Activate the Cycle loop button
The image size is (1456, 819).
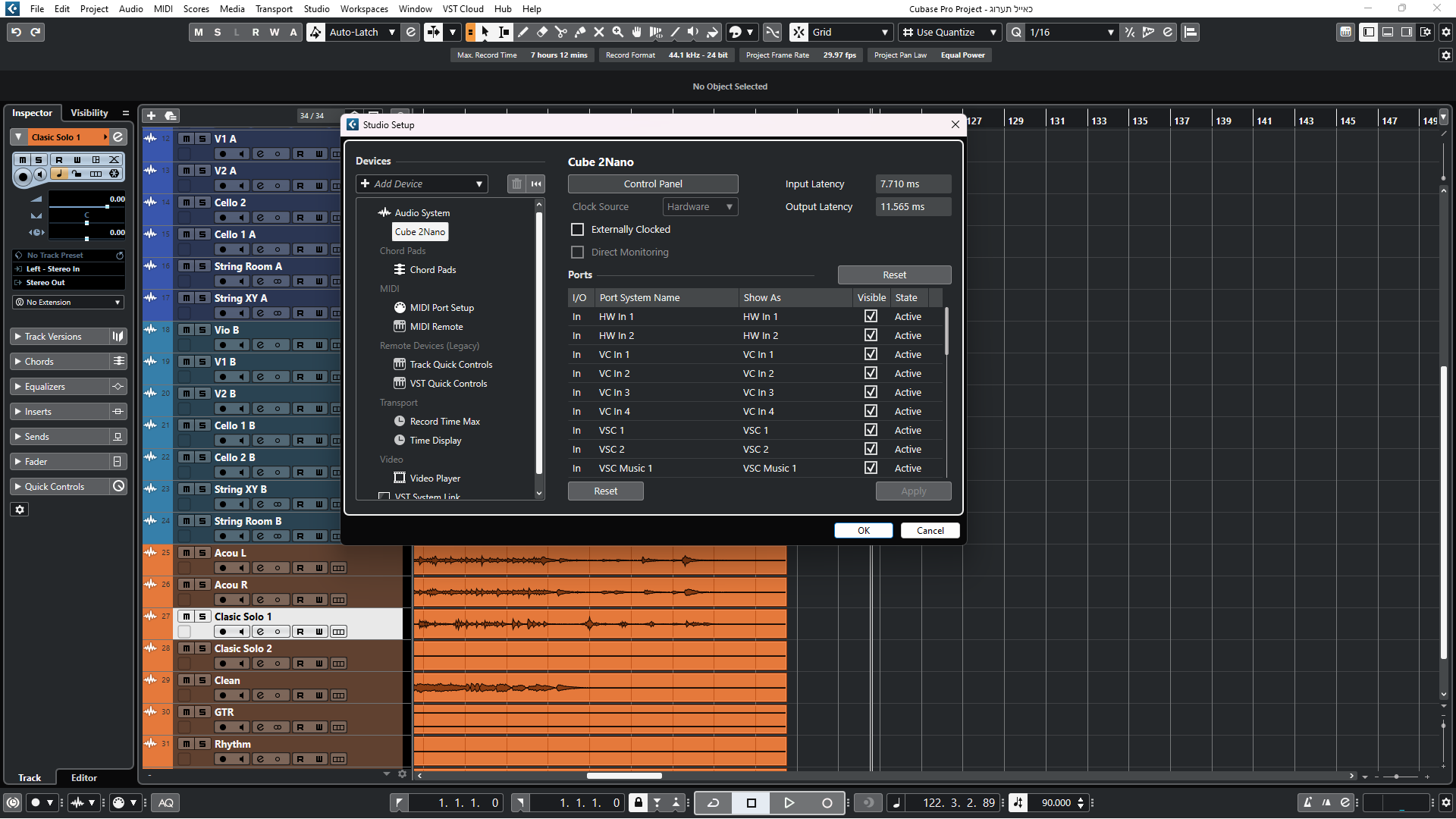[x=713, y=802]
